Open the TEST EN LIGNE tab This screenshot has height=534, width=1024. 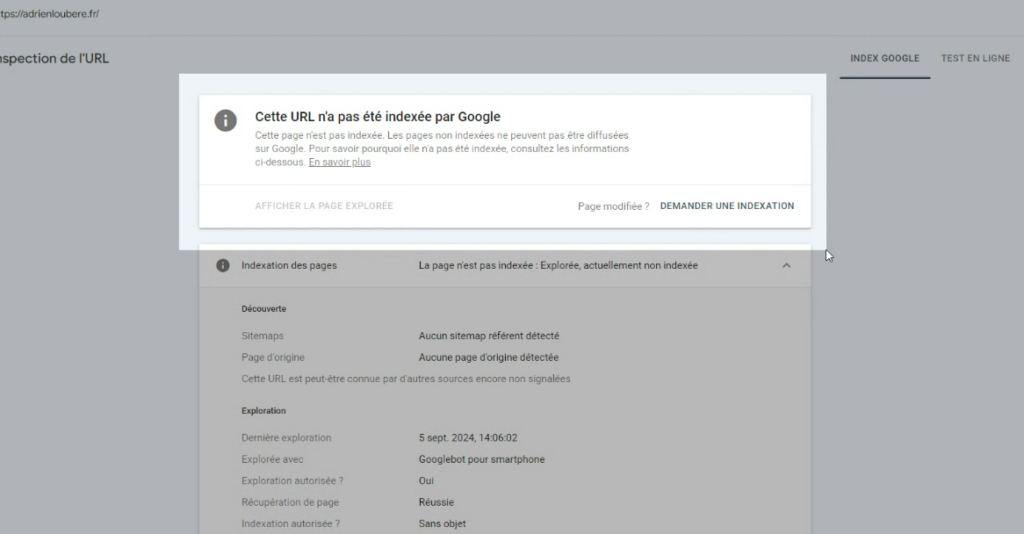click(x=975, y=58)
